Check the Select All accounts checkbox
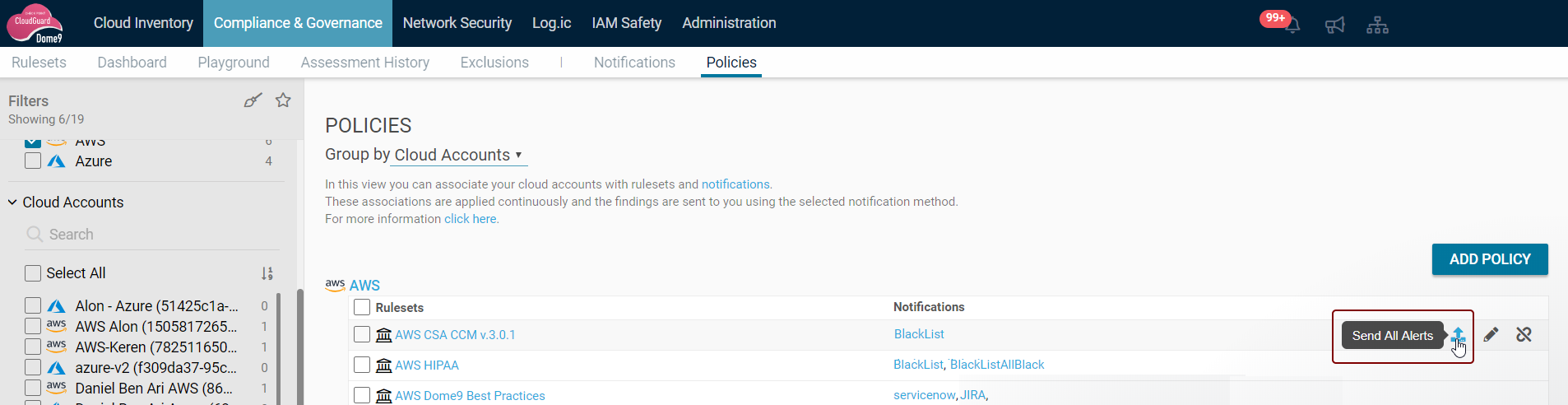Image resolution: width=1568 pixels, height=405 pixels. coord(33,273)
